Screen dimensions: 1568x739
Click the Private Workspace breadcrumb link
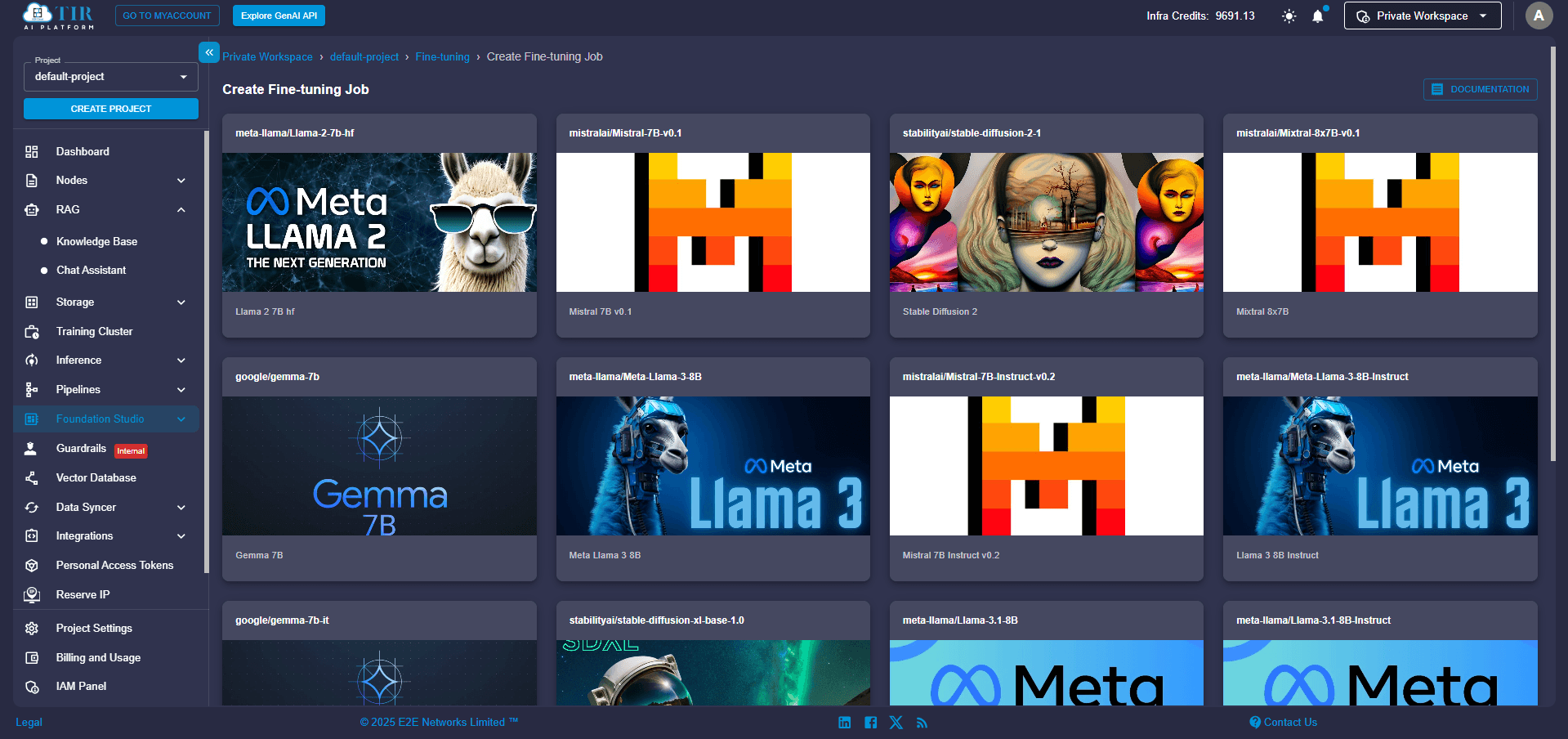pos(267,57)
